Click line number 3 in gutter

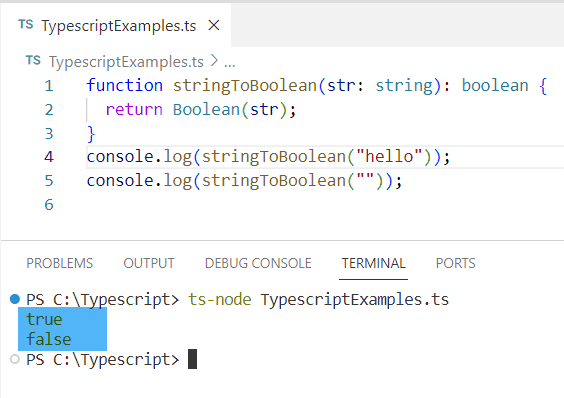coord(49,134)
